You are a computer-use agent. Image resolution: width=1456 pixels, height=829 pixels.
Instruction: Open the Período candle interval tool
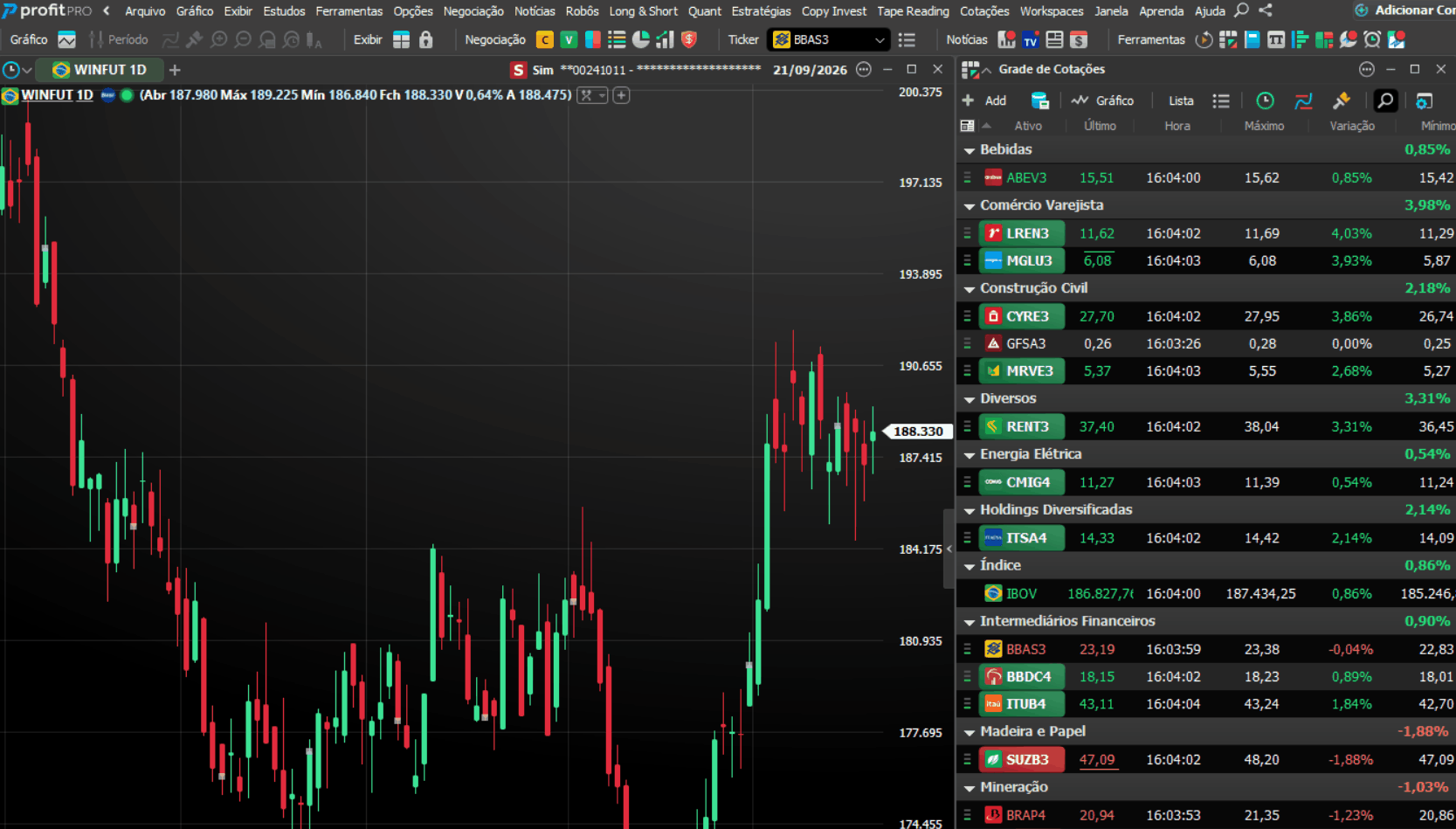(x=118, y=39)
